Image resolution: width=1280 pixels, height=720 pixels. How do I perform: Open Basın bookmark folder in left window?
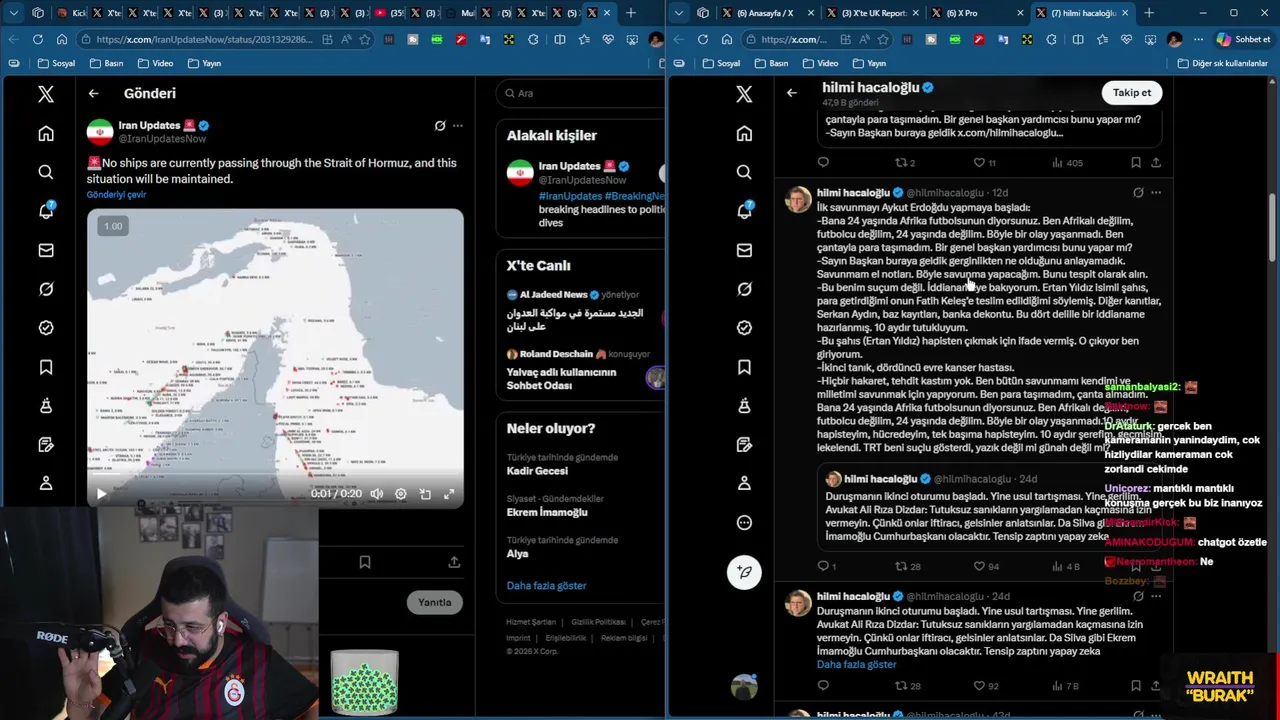pyautogui.click(x=106, y=63)
